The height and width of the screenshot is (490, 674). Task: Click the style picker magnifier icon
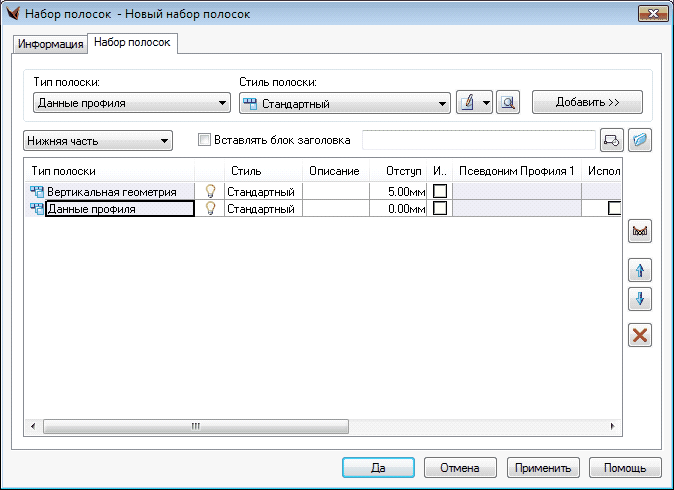[x=508, y=103]
